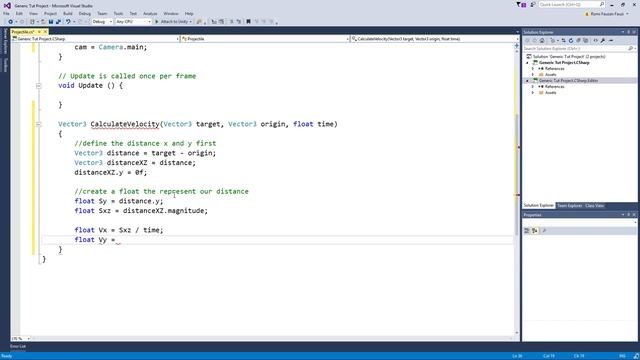The height and width of the screenshot is (360, 640).
Task: Pin the Projectile.cs tab
Action: pos(39,32)
